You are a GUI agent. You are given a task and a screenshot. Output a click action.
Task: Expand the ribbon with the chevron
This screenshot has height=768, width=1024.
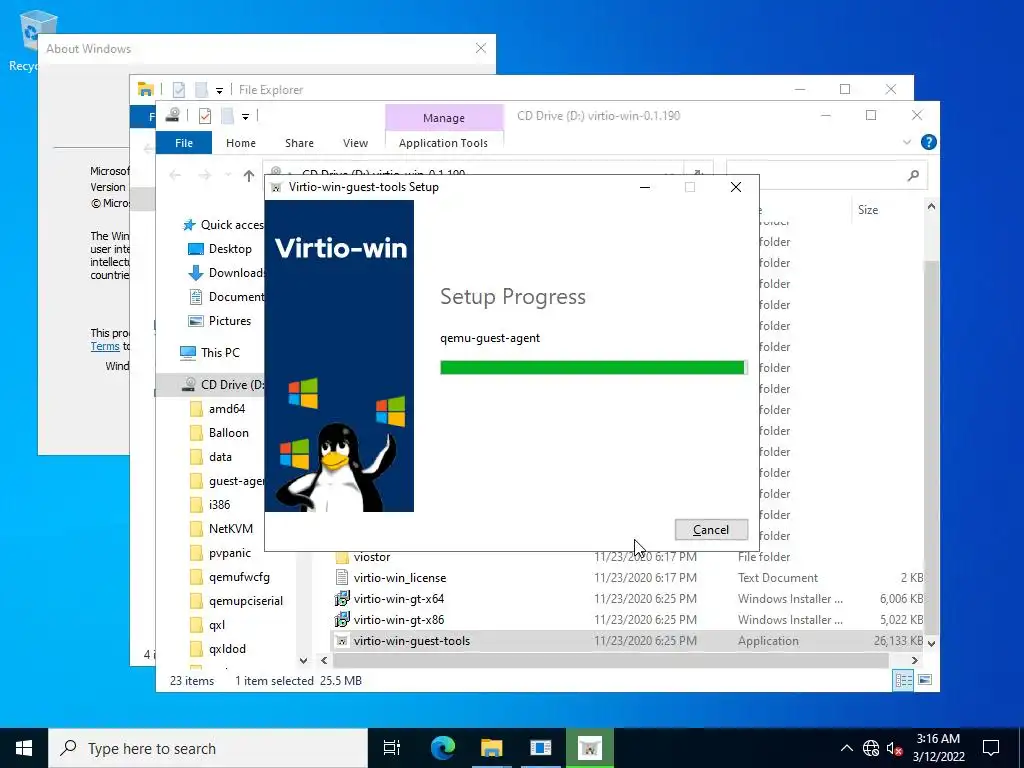(906, 142)
